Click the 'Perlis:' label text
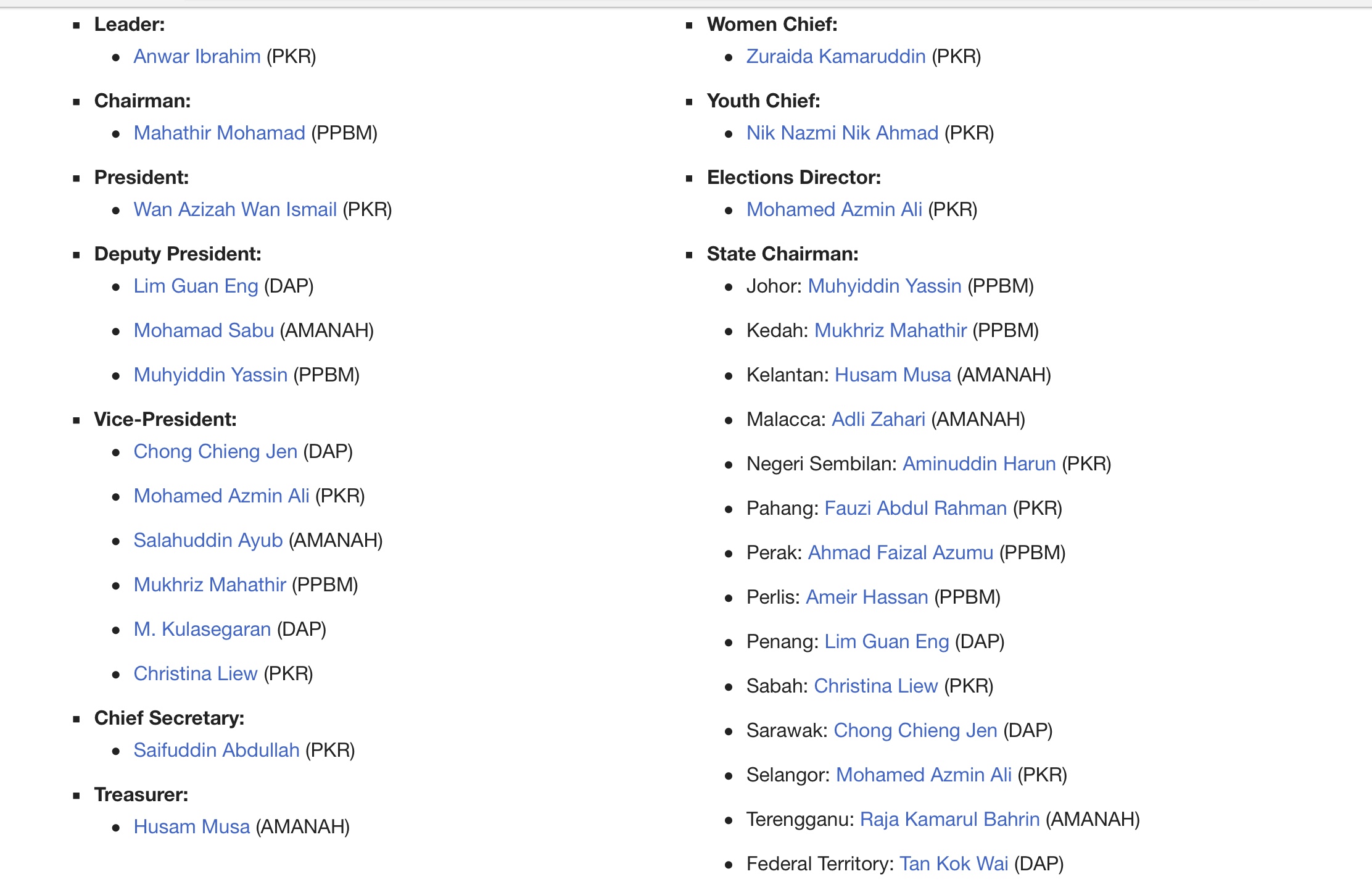This screenshot has width=1372, height=895. 773,597
